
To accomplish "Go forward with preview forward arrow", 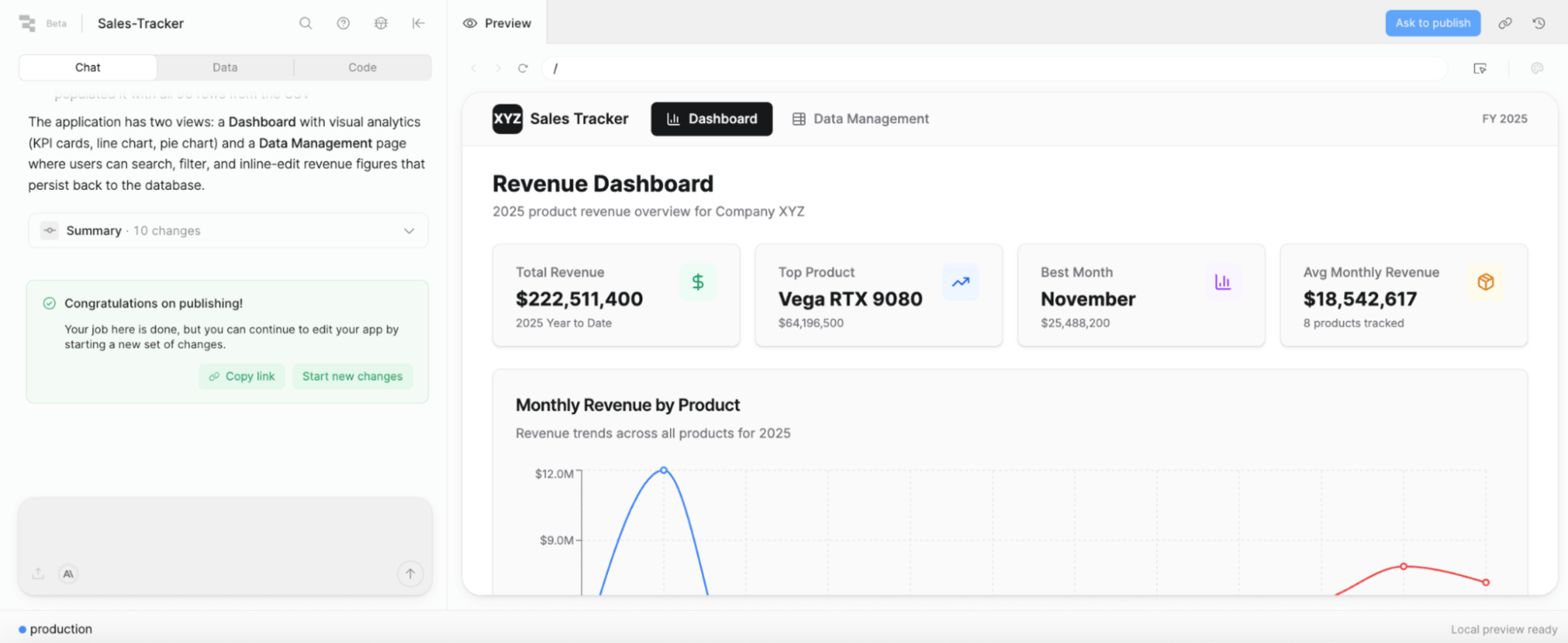I will [498, 68].
